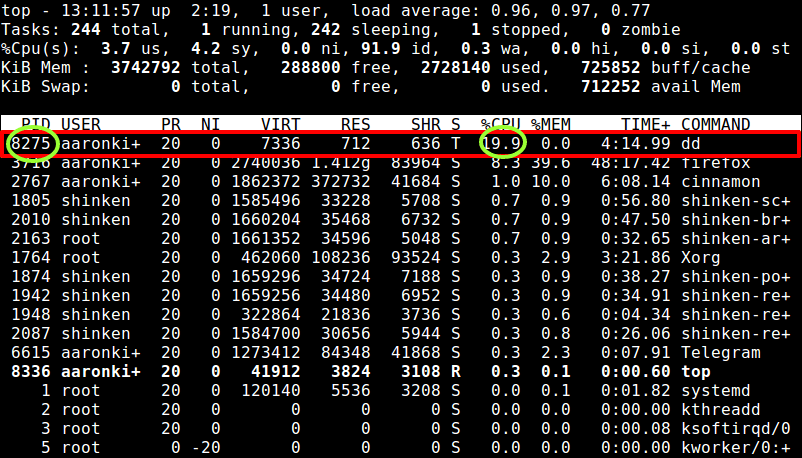Screen dimensions: 802x458
Task: Click the VIRT column header
Action: click(281, 124)
